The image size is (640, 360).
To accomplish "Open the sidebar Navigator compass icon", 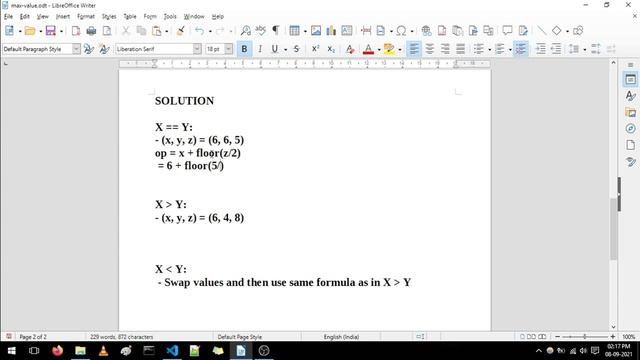I will pos(631,129).
